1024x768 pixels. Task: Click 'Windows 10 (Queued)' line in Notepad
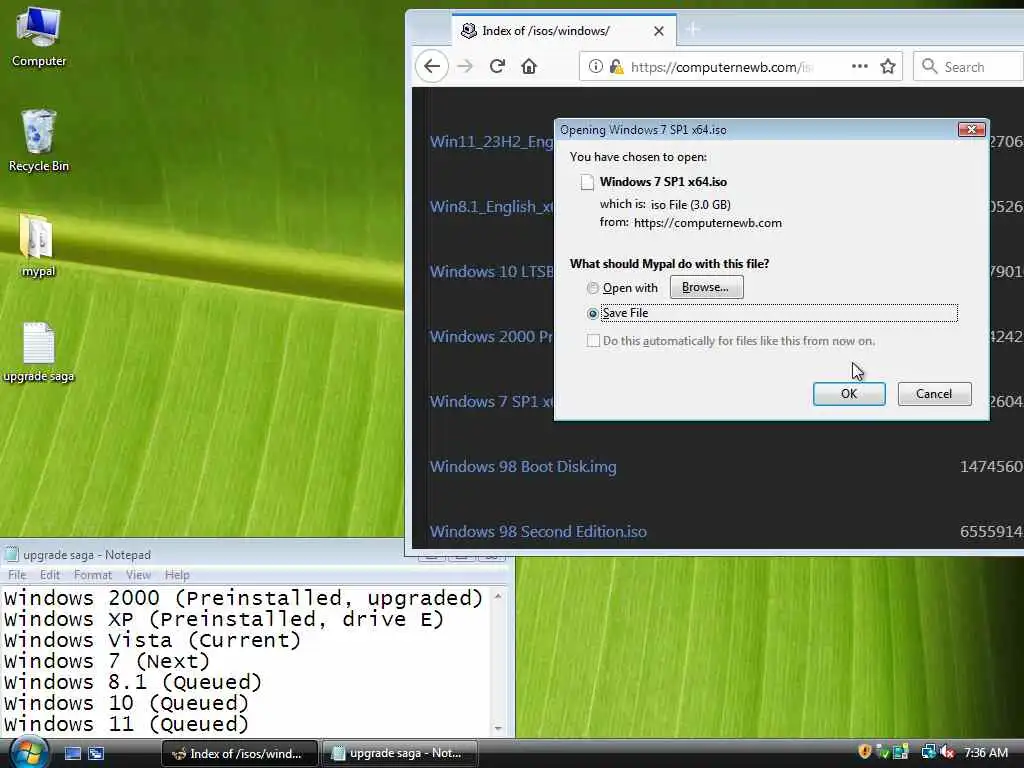point(126,703)
